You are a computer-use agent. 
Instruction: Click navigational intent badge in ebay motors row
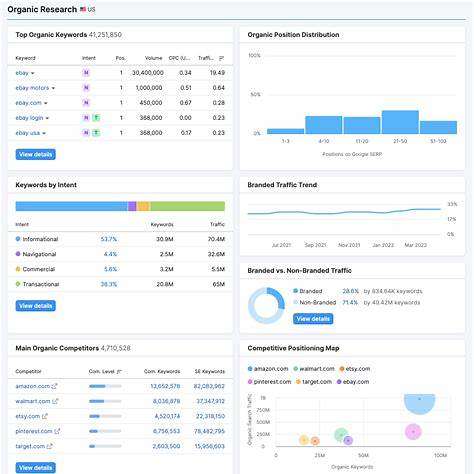pyautogui.click(x=86, y=88)
